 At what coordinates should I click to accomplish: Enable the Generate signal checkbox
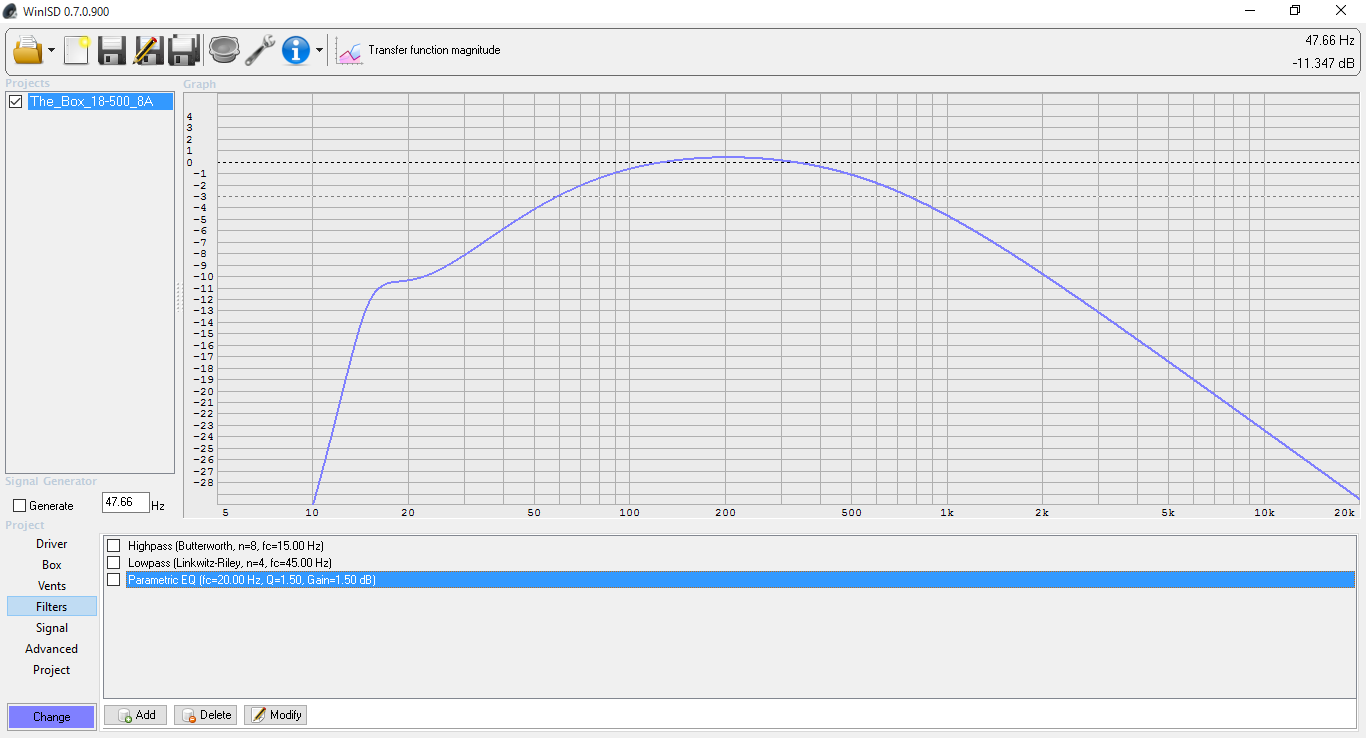[19, 506]
